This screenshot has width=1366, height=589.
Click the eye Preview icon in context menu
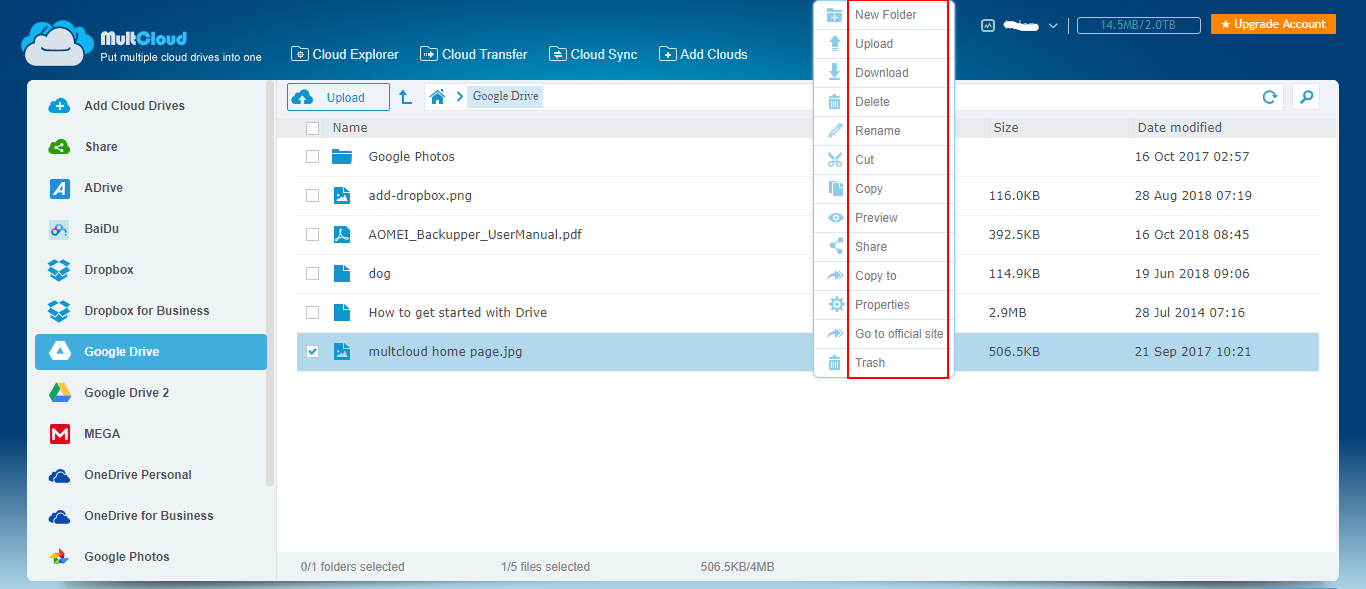[x=835, y=218]
